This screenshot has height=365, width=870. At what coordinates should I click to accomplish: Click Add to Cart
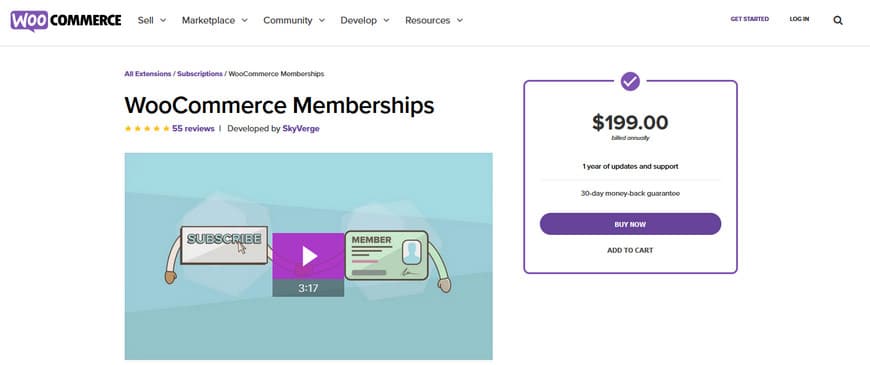pos(630,250)
